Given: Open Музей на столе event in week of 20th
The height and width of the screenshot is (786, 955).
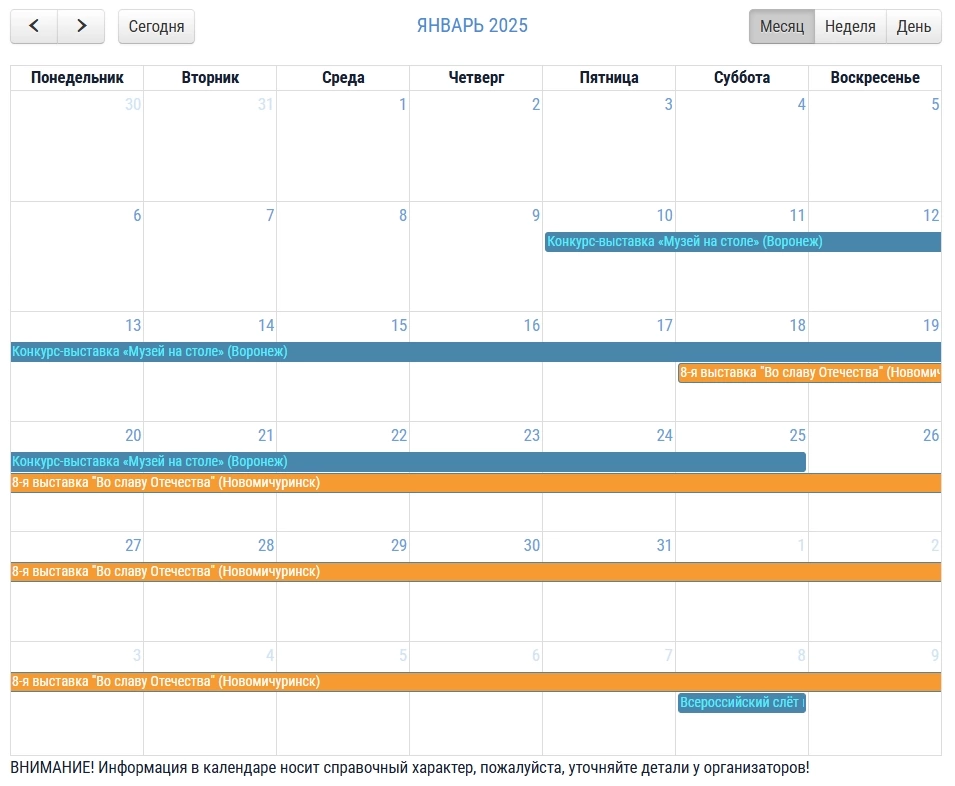Looking at the screenshot, I should pyautogui.click(x=408, y=461).
